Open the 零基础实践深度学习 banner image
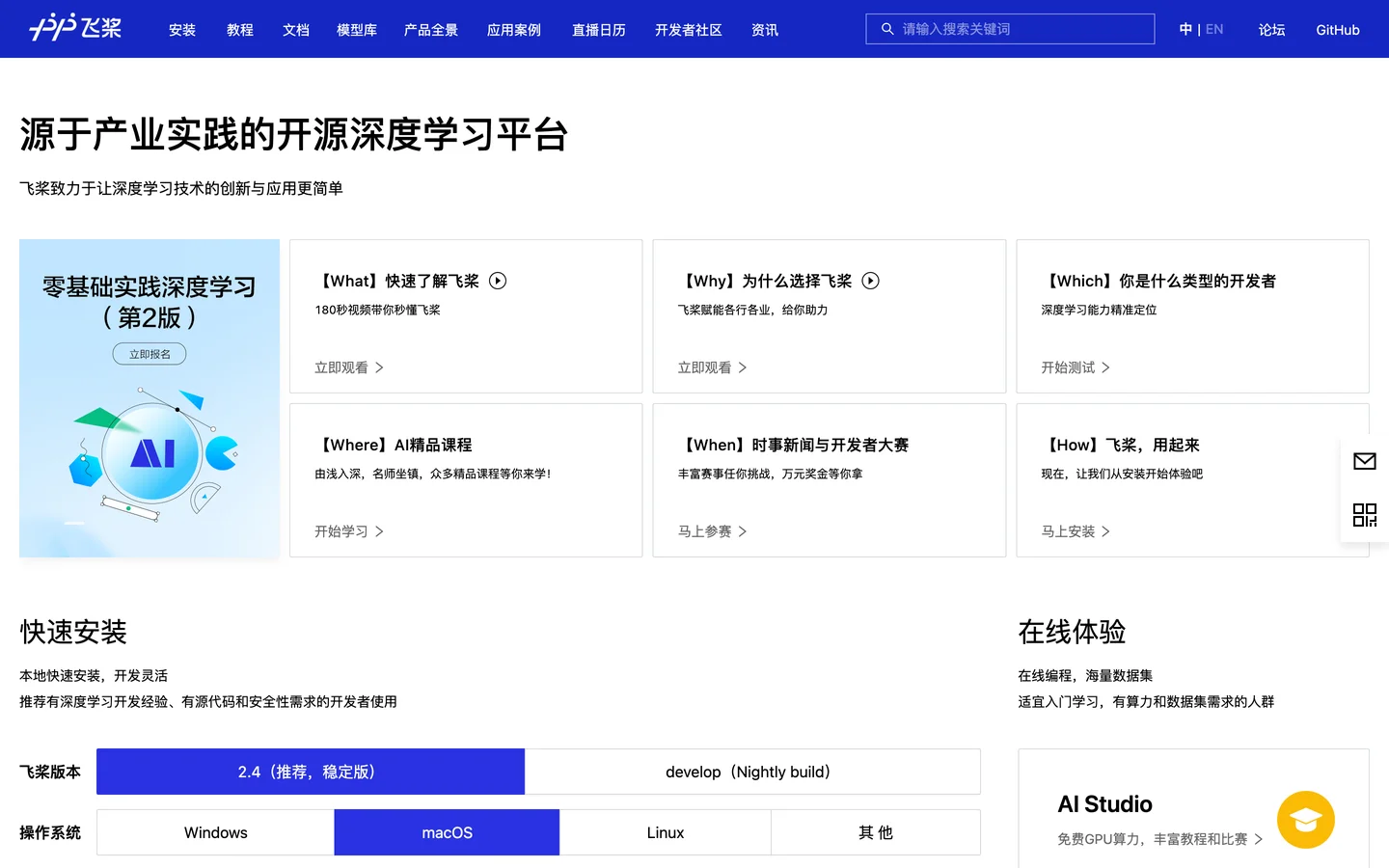The width and height of the screenshot is (1389, 868). (150, 398)
